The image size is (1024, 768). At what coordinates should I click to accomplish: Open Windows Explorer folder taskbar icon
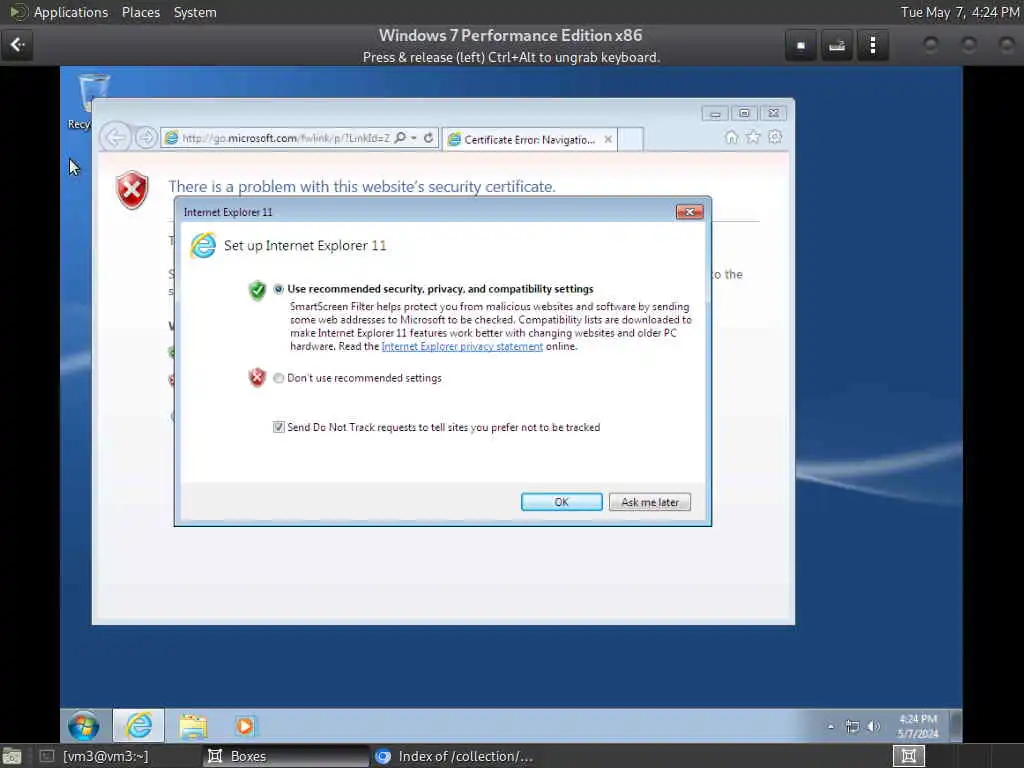pyautogui.click(x=193, y=726)
